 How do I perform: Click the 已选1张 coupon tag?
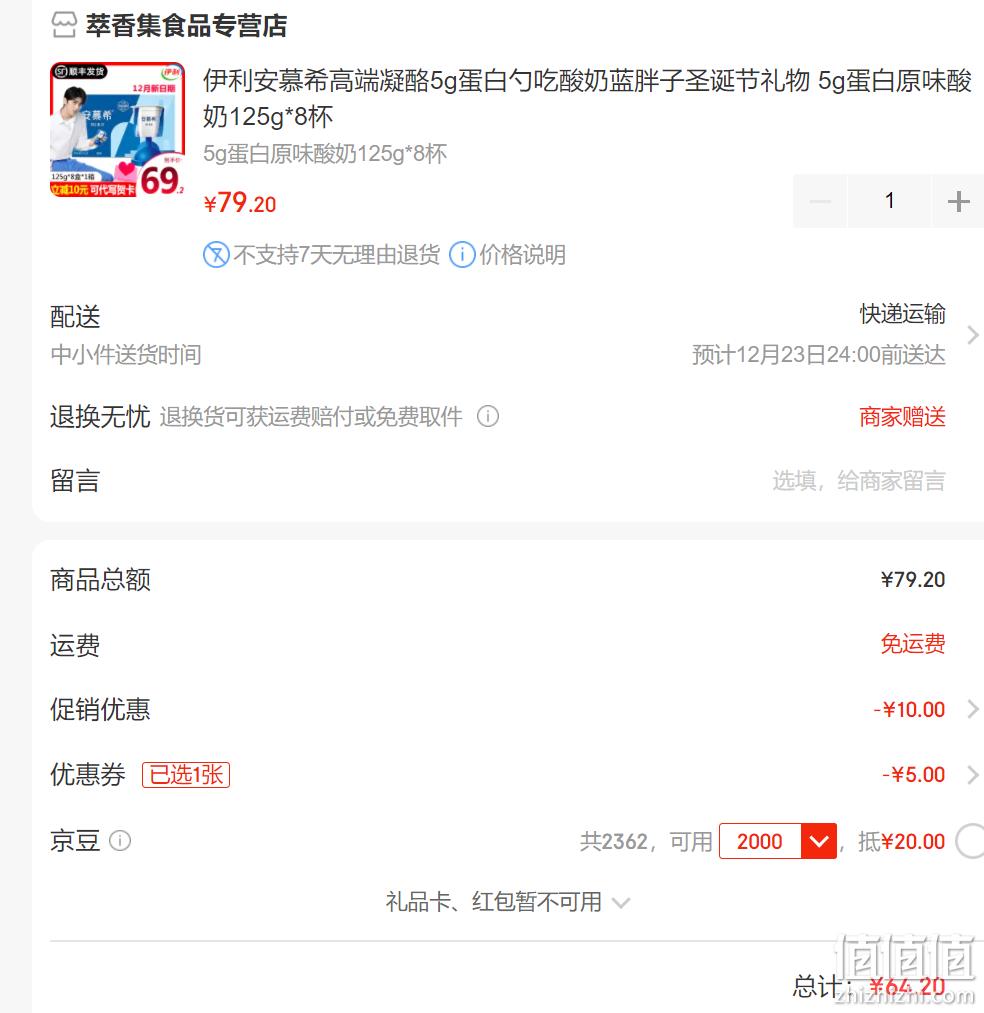pos(186,774)
